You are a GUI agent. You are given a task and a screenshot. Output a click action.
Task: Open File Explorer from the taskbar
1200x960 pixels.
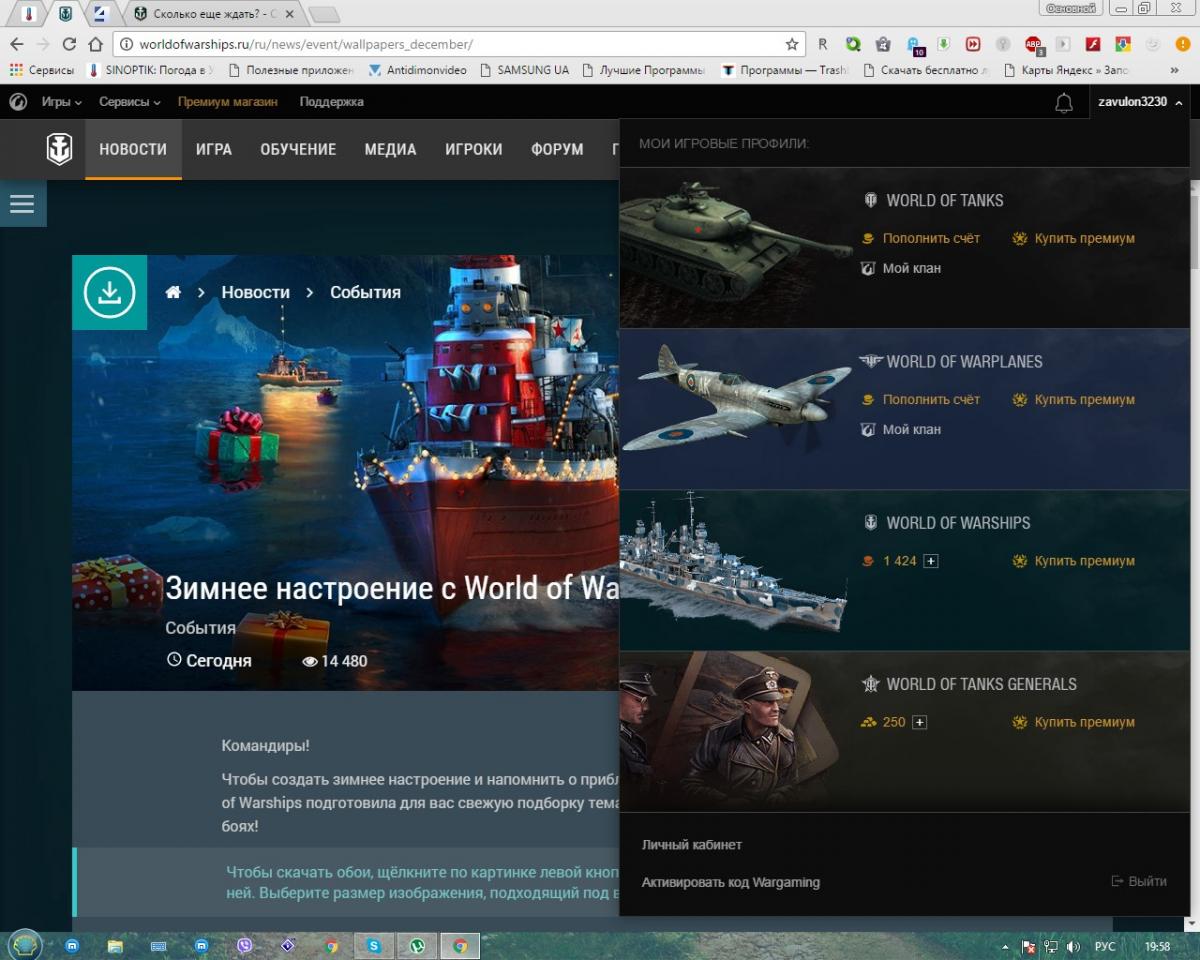[115, 945]
